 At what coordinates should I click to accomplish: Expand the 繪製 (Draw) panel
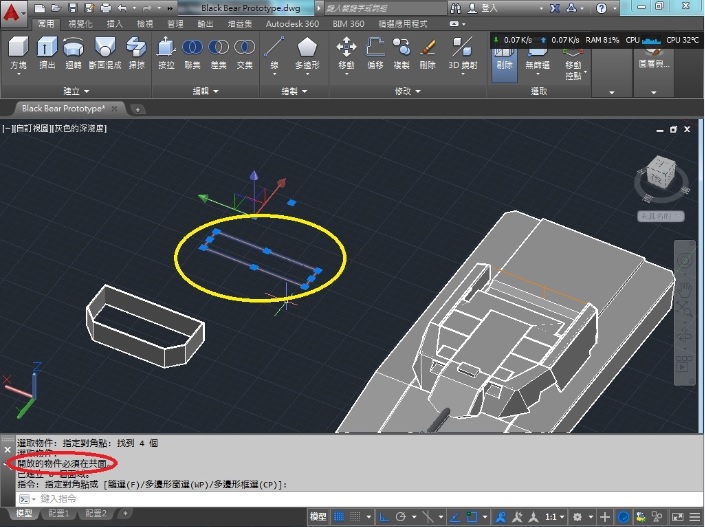(294, 91)
